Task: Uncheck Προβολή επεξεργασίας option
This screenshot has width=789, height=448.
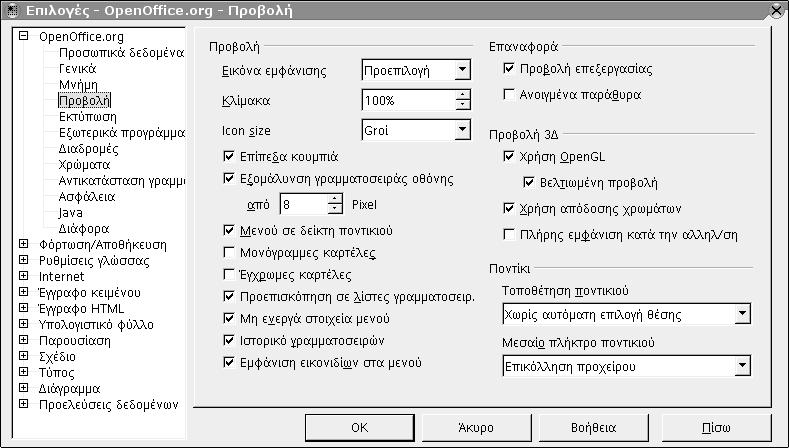Action: 509,68
